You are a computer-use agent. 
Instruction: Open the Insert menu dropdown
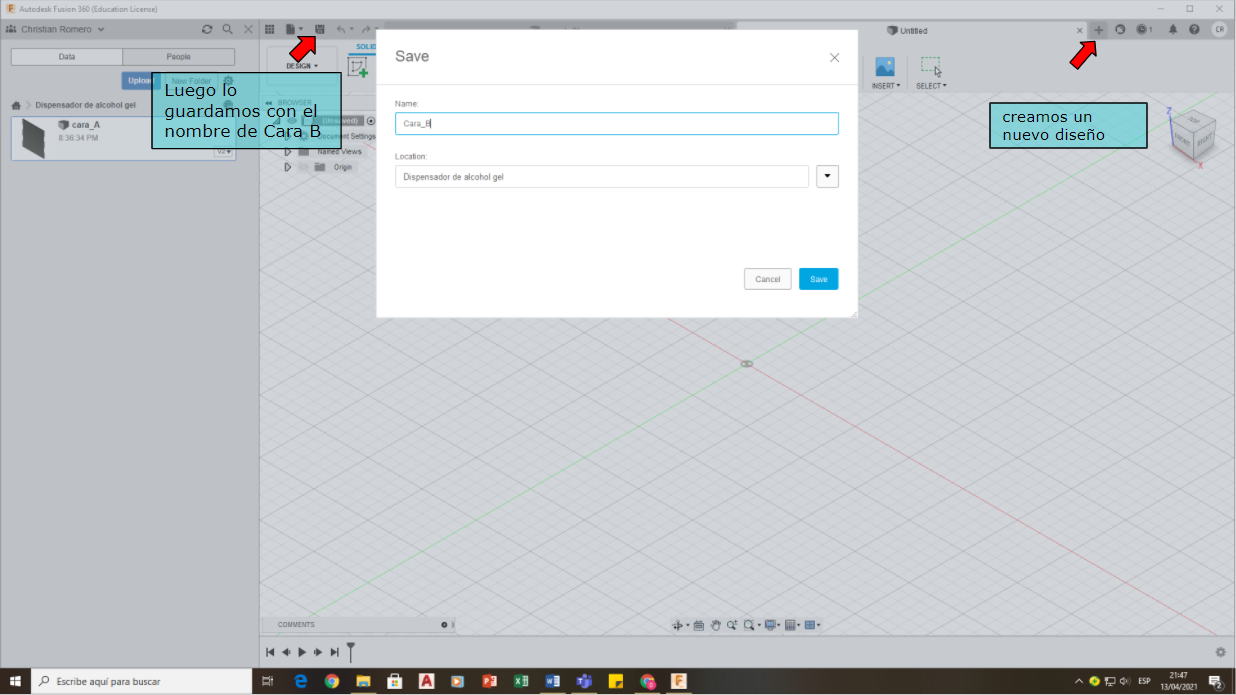pos(886,86)
